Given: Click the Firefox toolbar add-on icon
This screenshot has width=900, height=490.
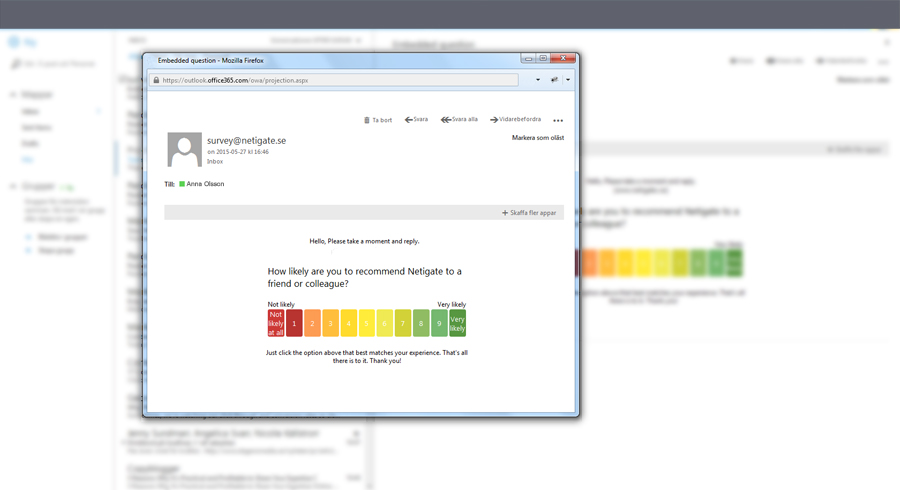Looking at the screenshot, I should point(554,80).
